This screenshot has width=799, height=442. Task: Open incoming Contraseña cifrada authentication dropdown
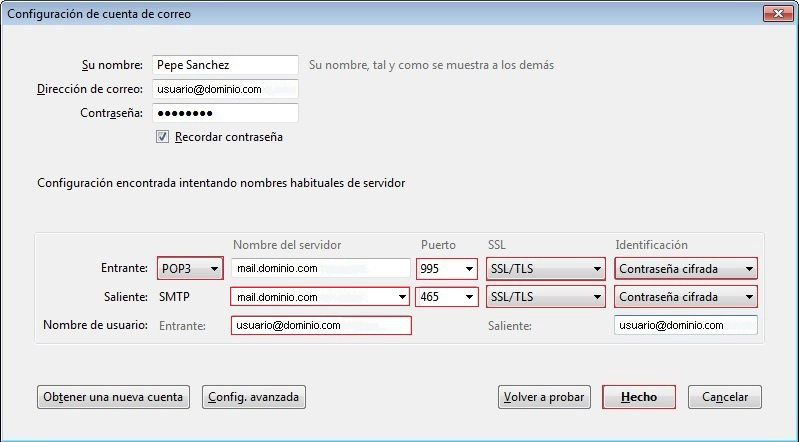coord(686,269)
